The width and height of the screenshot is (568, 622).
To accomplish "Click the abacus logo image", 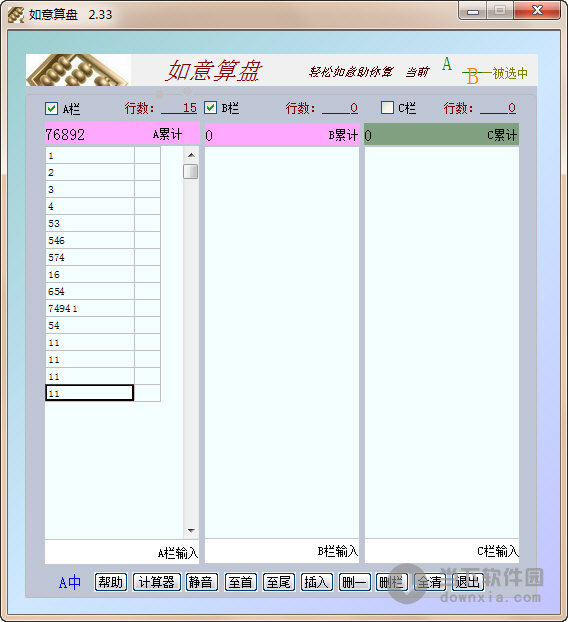I will click(78, 70).
